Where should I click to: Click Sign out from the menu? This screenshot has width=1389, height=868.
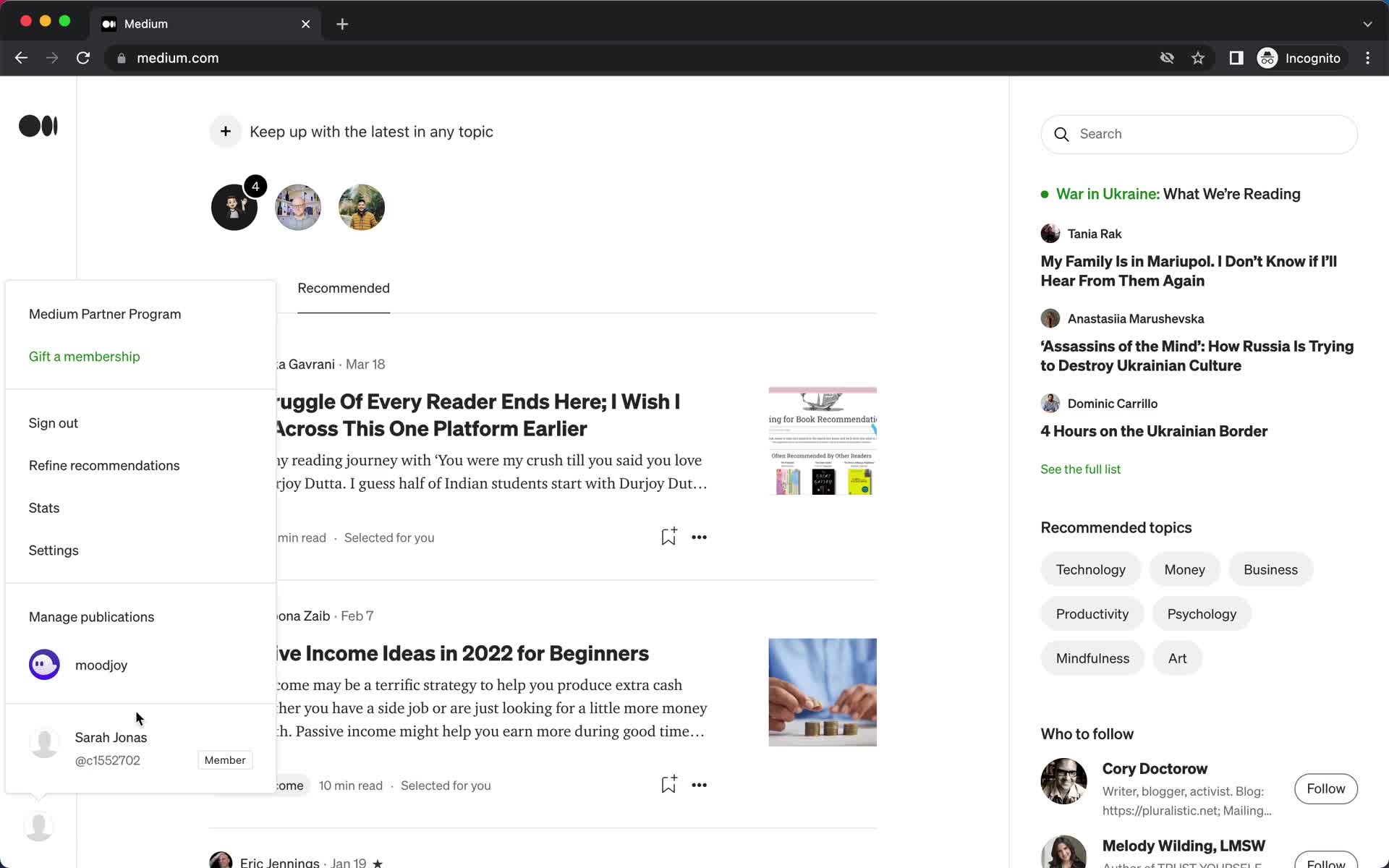(52, 422)
